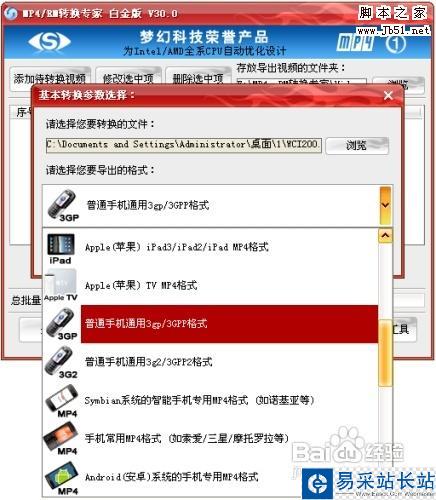Click the orange scrollbar thumb in format list
Image resolution: width=436 pixels, height=500 pixels.
coord(385,353)
